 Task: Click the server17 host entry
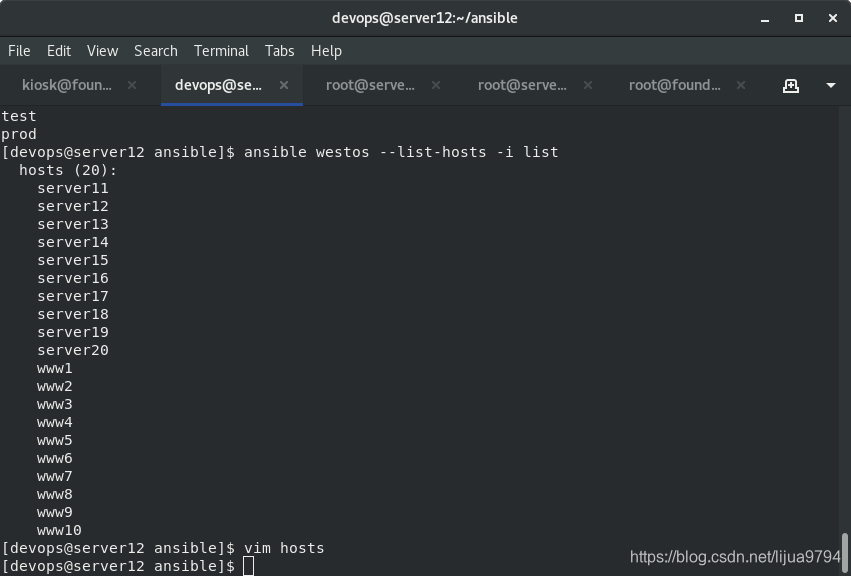(x=73, y=296)
